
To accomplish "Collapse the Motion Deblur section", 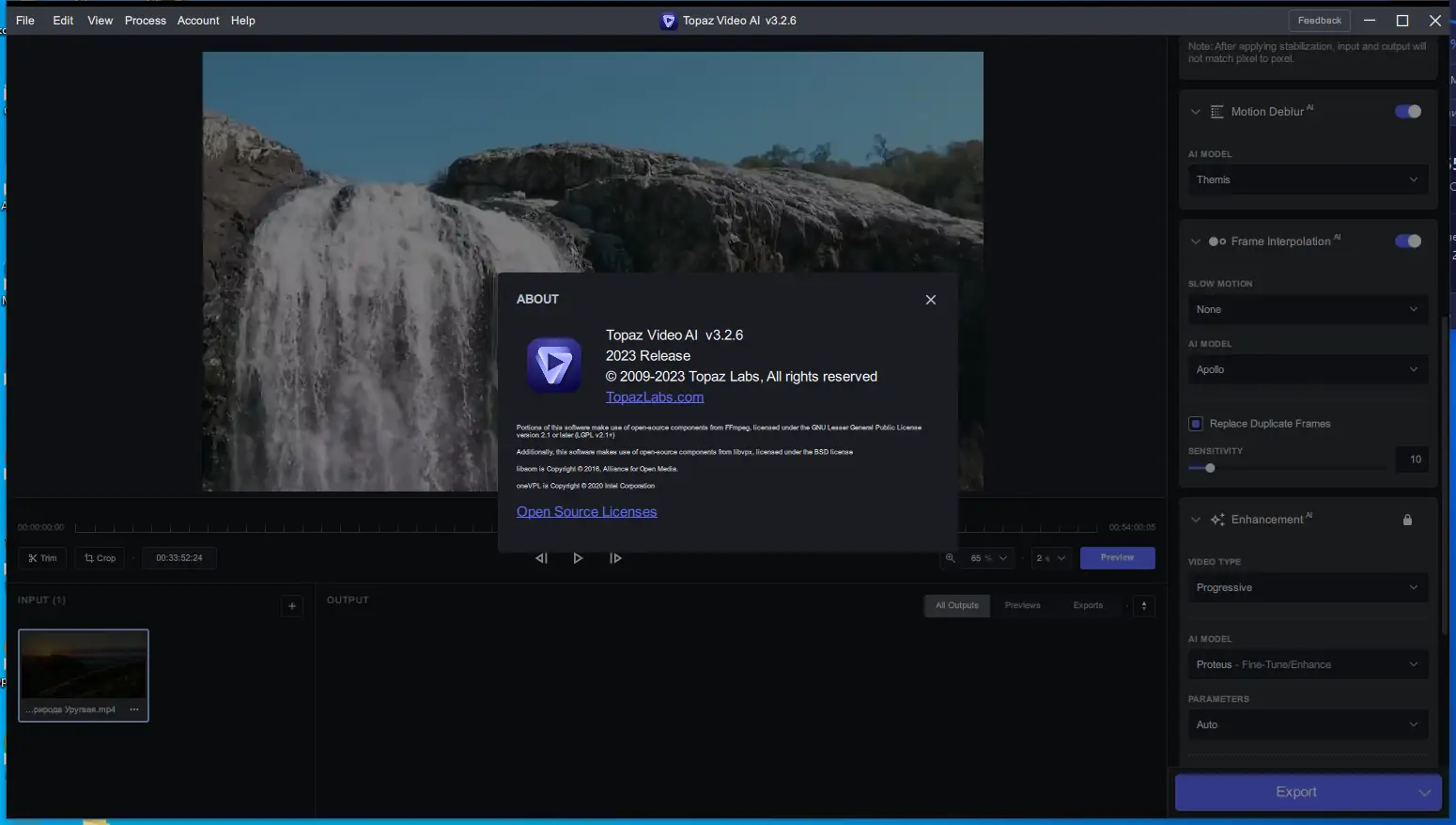I will point(1195,112).
